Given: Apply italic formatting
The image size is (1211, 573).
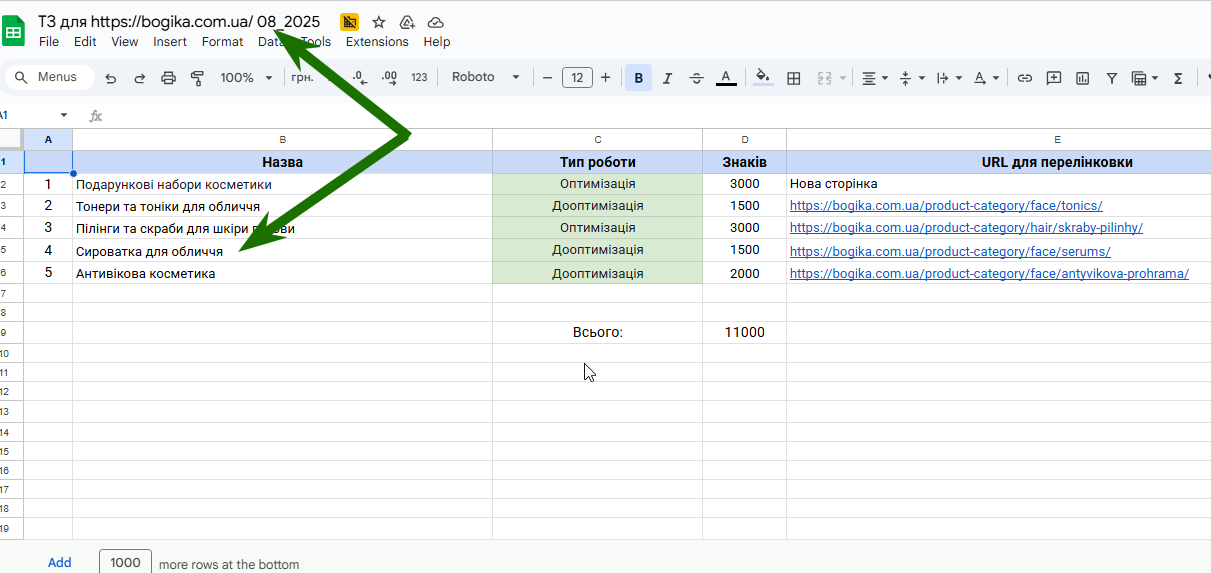Looking at the screenshot, I should [x=667, y=78].
